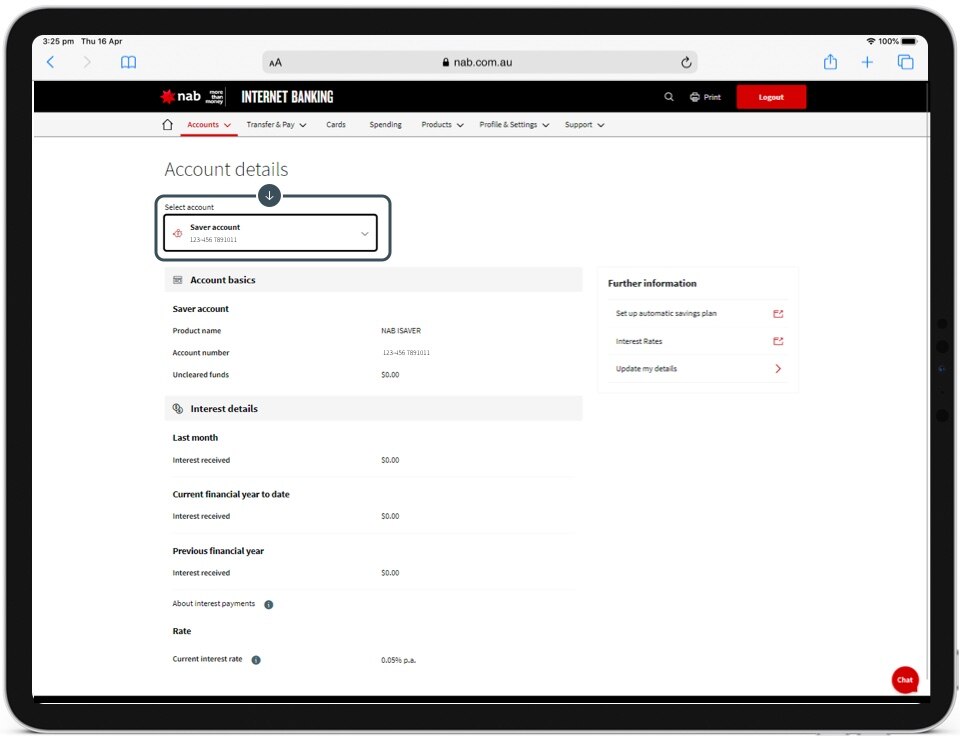Screen dimensions: 960x740
Task: Go to the Spending menu item
Action: pyautogui.click(x=385, y=125)
